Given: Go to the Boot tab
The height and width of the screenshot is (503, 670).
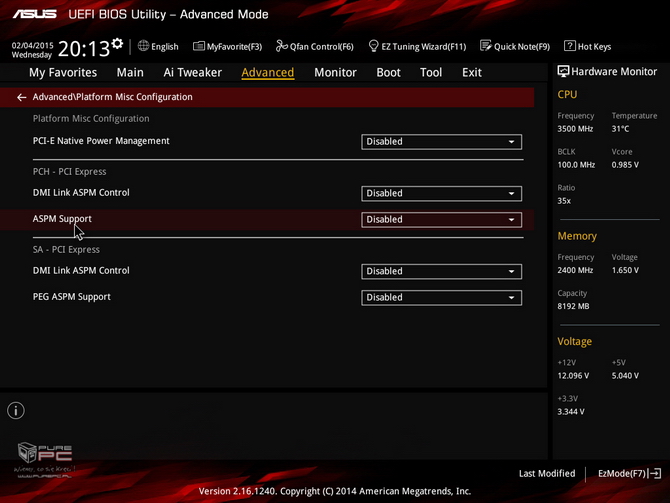Looking at the screenshot, I should click(388, 72).
